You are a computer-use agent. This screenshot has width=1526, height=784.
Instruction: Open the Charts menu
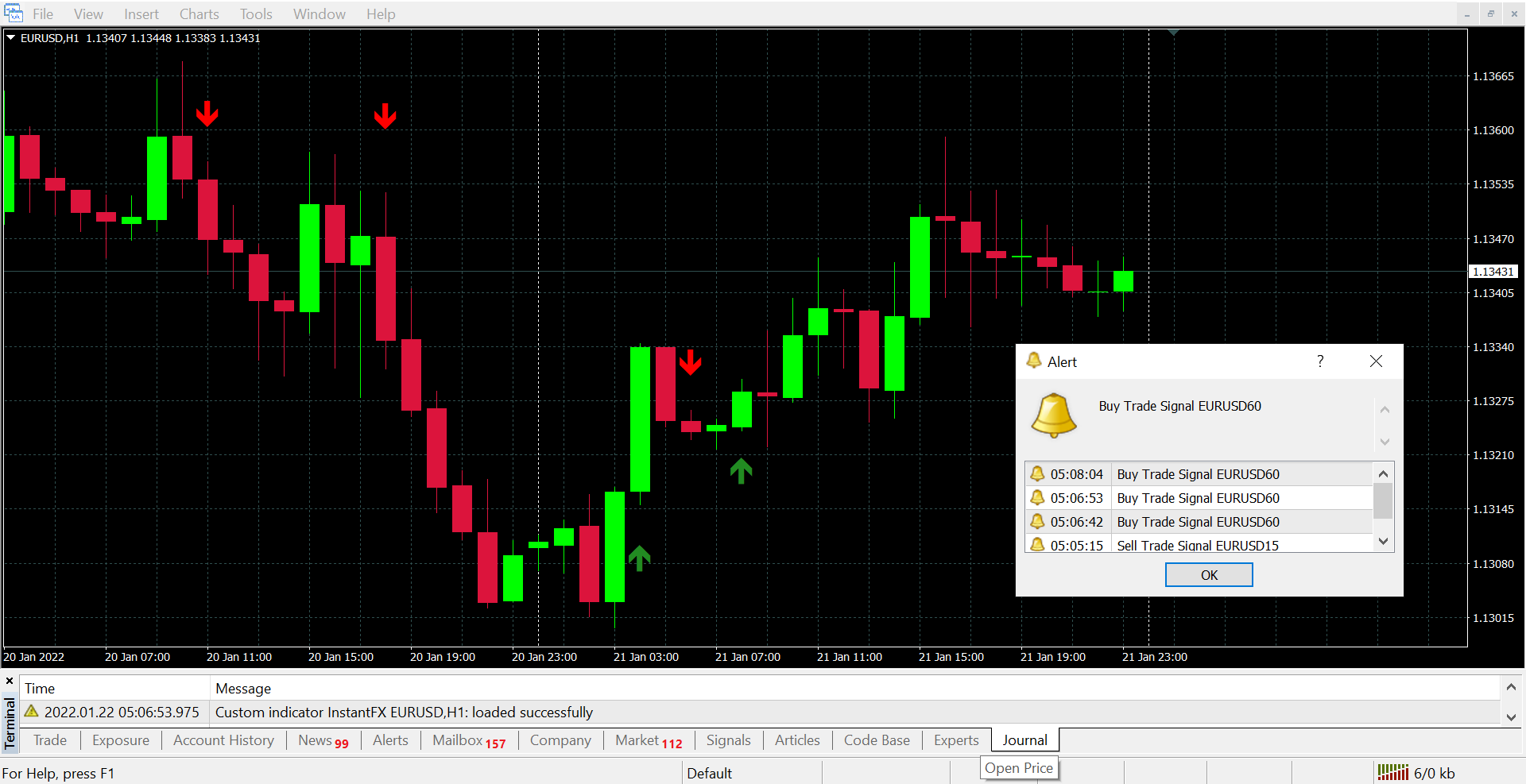pyautogui.click(x=199, y=14)
